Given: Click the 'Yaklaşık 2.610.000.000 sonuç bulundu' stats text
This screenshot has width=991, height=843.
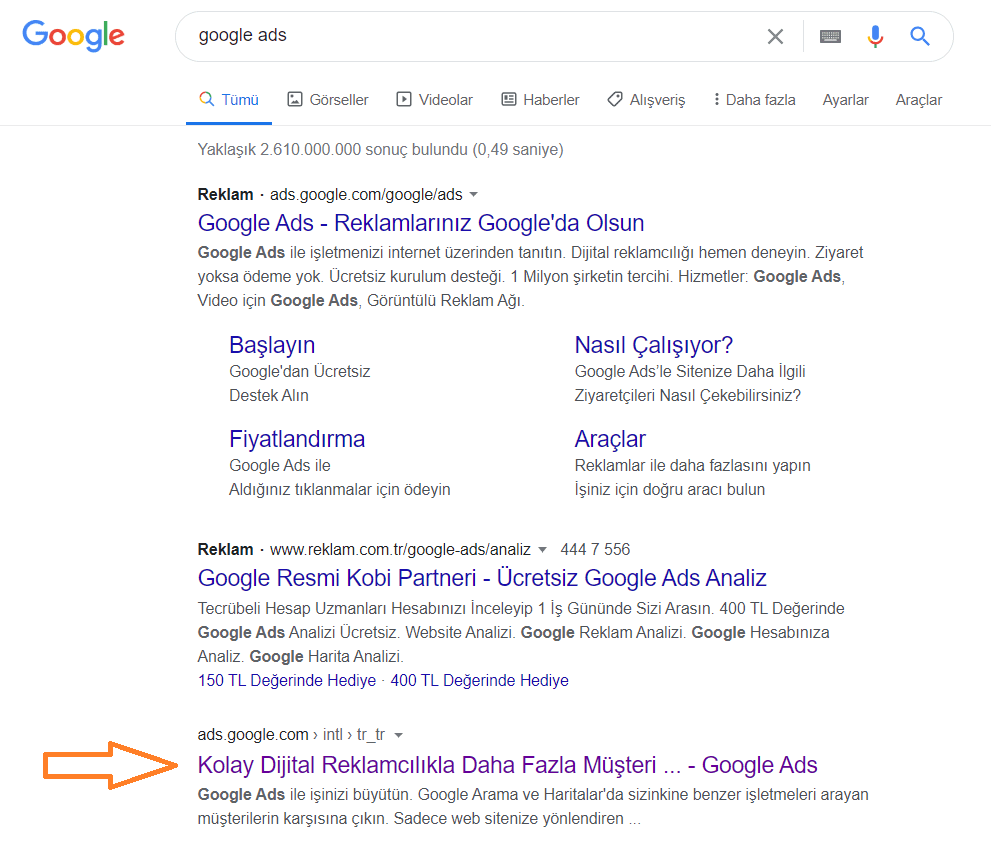Looking at the screenshot, I should 380,150.
